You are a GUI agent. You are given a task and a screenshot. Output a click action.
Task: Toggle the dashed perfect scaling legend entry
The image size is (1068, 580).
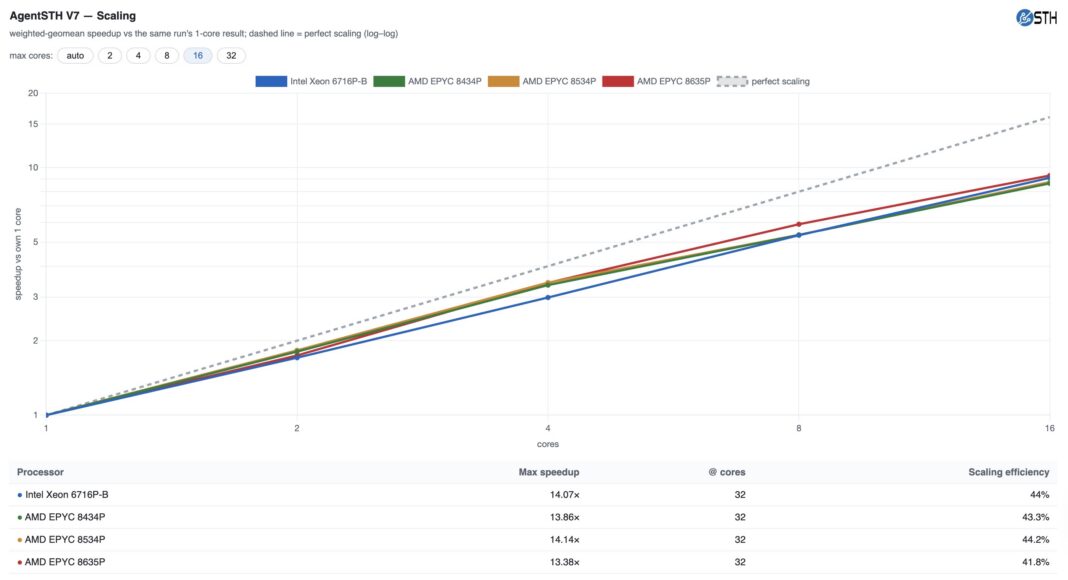764,81
